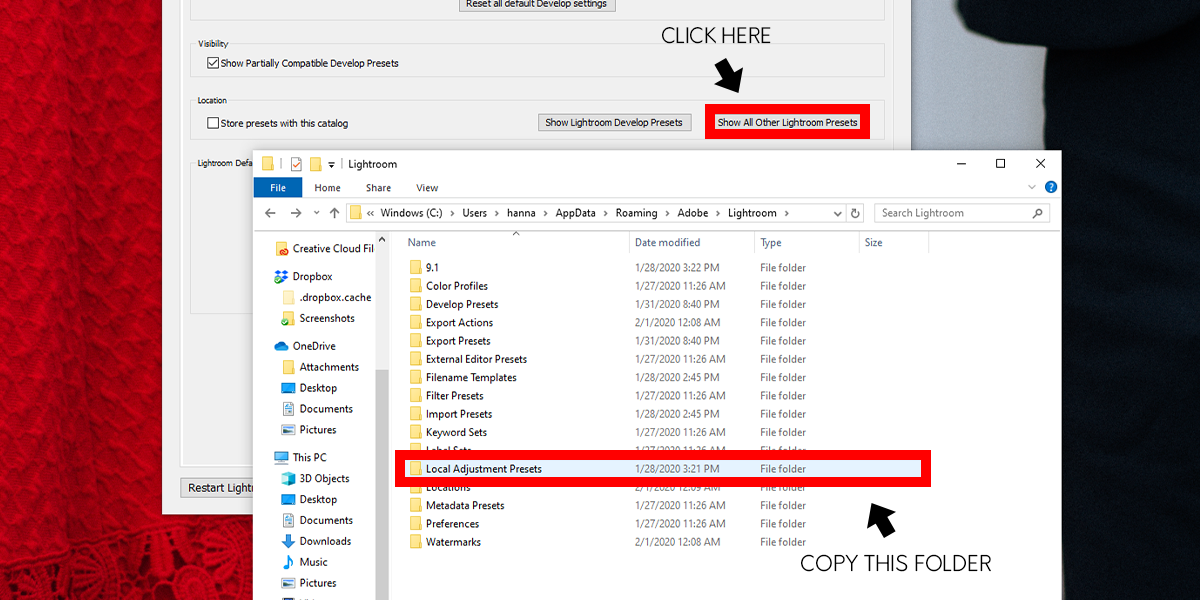Open Dropbox in the navigation pane

[312, 276]
